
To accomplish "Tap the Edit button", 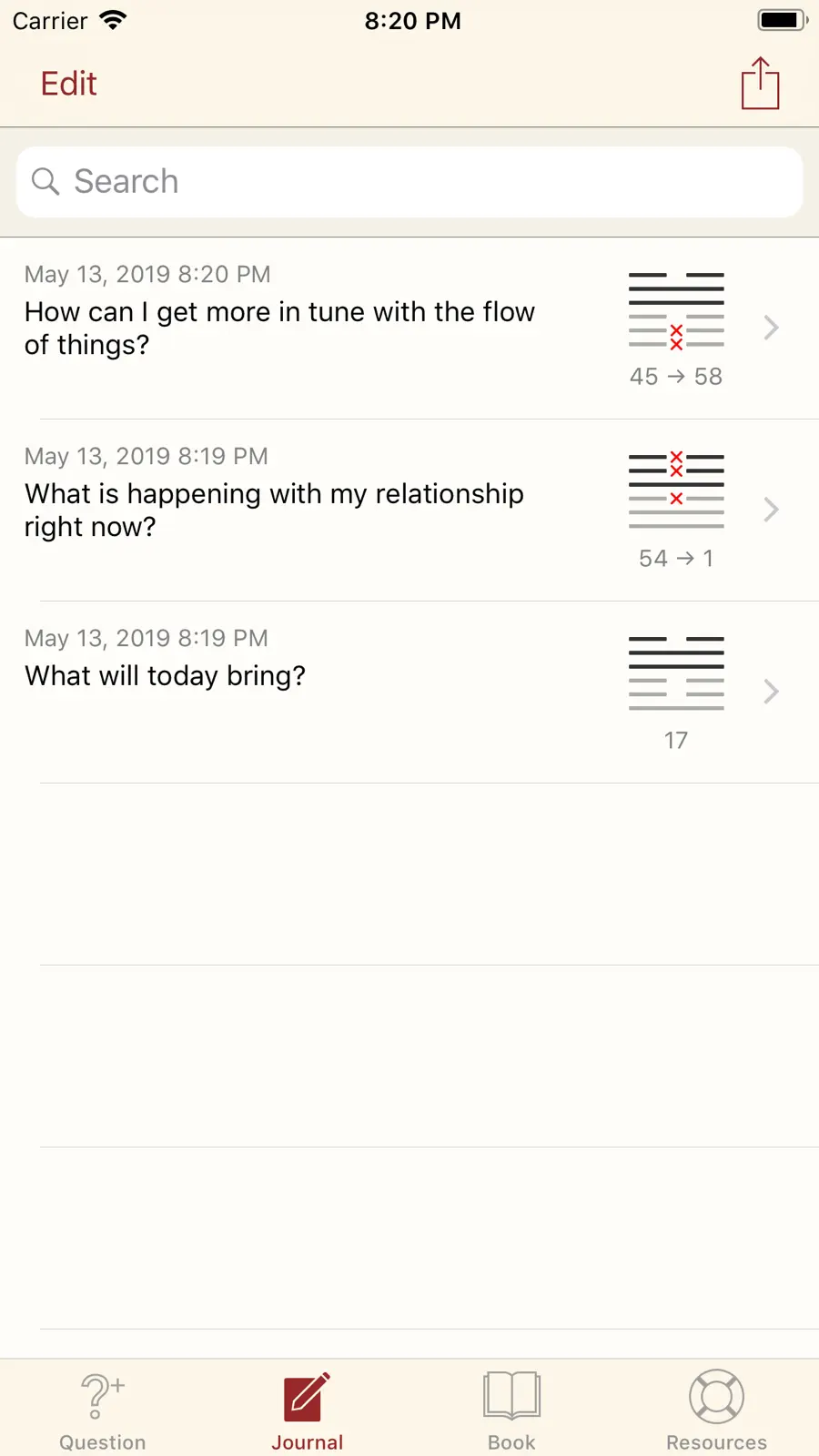I will (x=68, y=84).
